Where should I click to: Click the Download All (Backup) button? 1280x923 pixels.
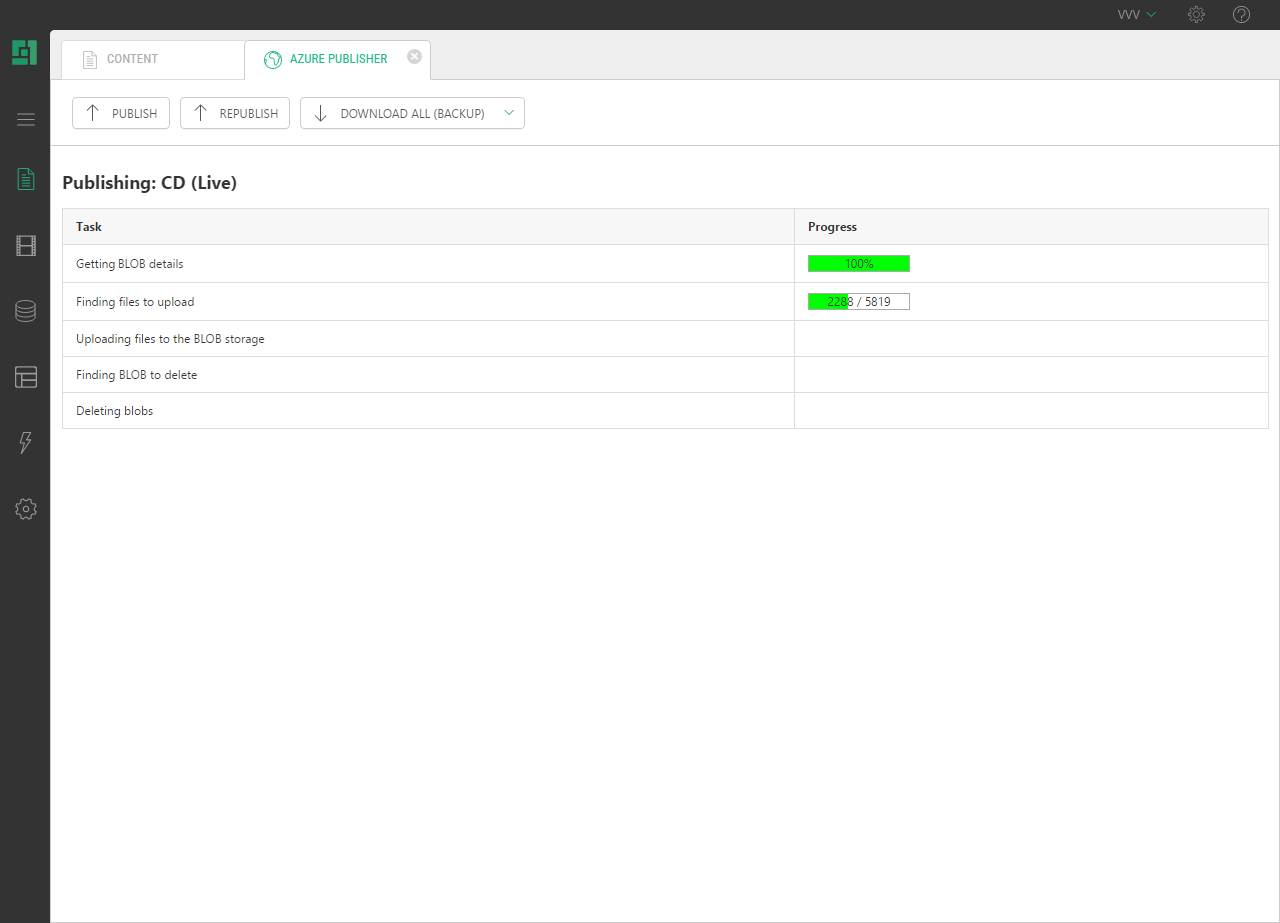(x=400, y=113)
